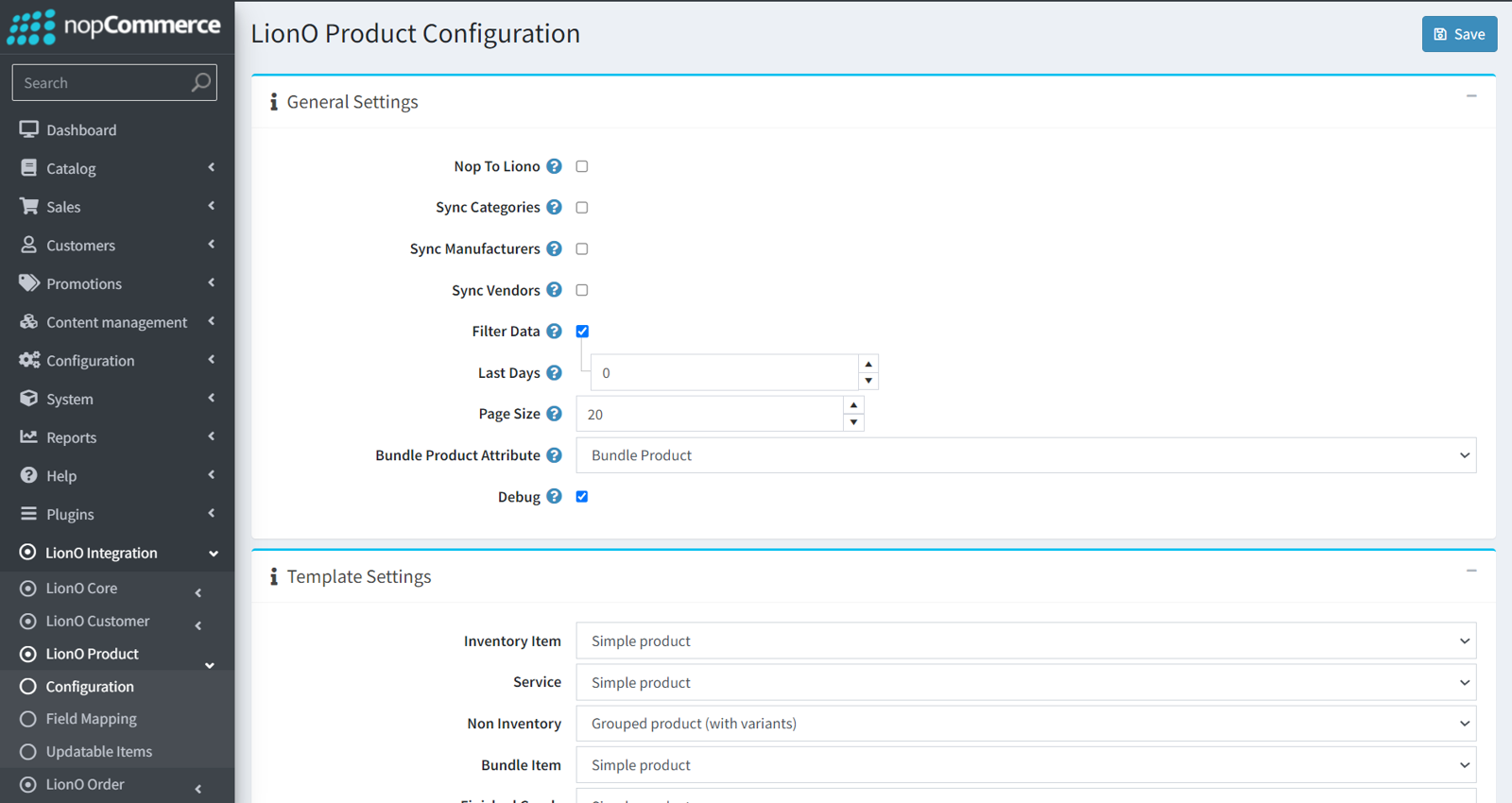Screen dimensions: 1512x803
Task: Increase the Page Size value
Action: point(853,405)
